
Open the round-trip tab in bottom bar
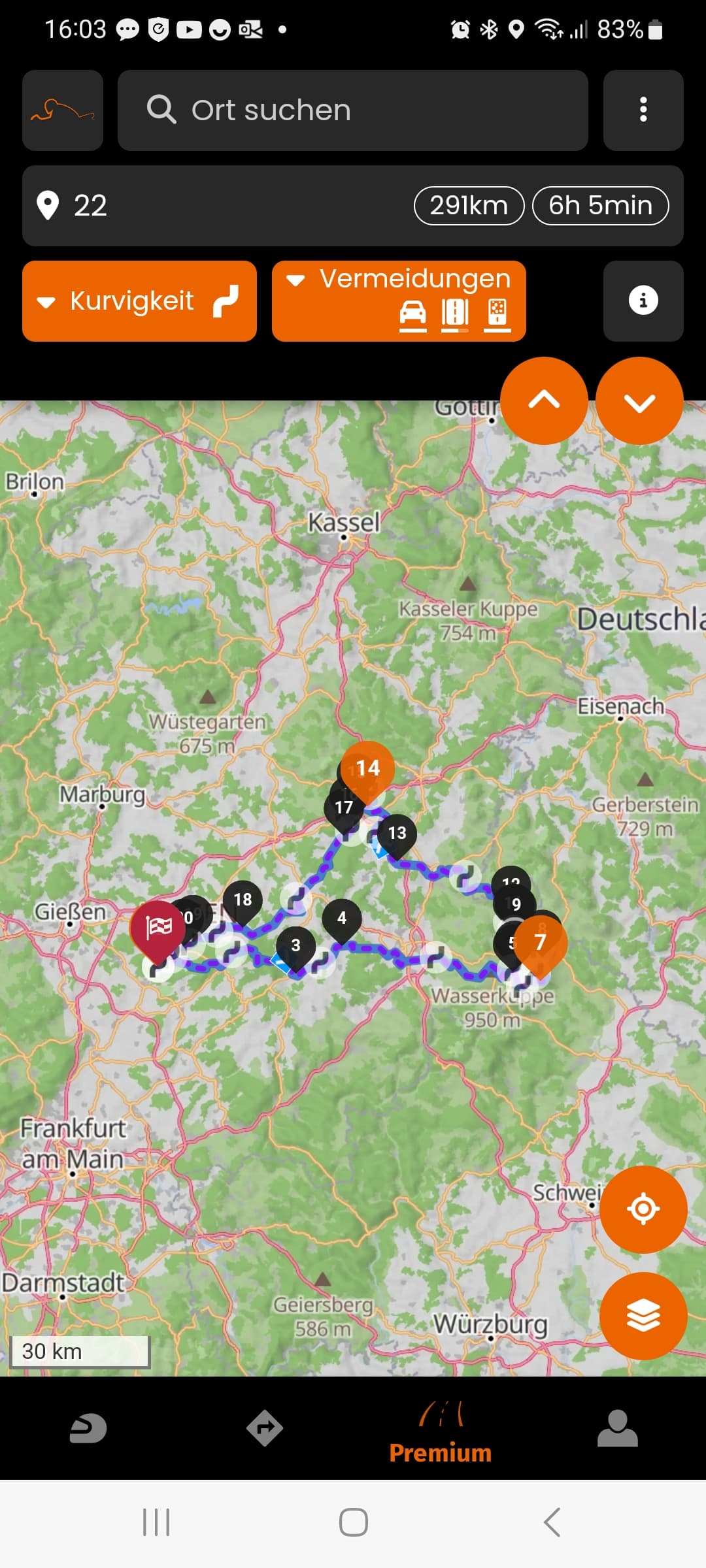(88, 1428)
